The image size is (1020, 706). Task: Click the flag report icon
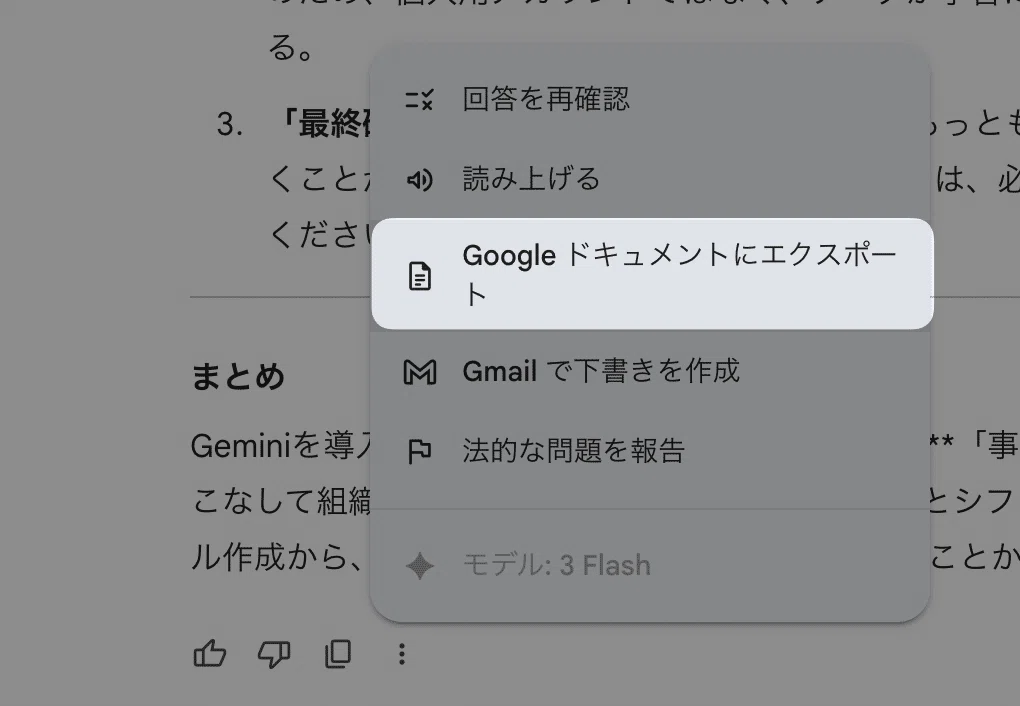pyautogui.click(x=419, y=452)
